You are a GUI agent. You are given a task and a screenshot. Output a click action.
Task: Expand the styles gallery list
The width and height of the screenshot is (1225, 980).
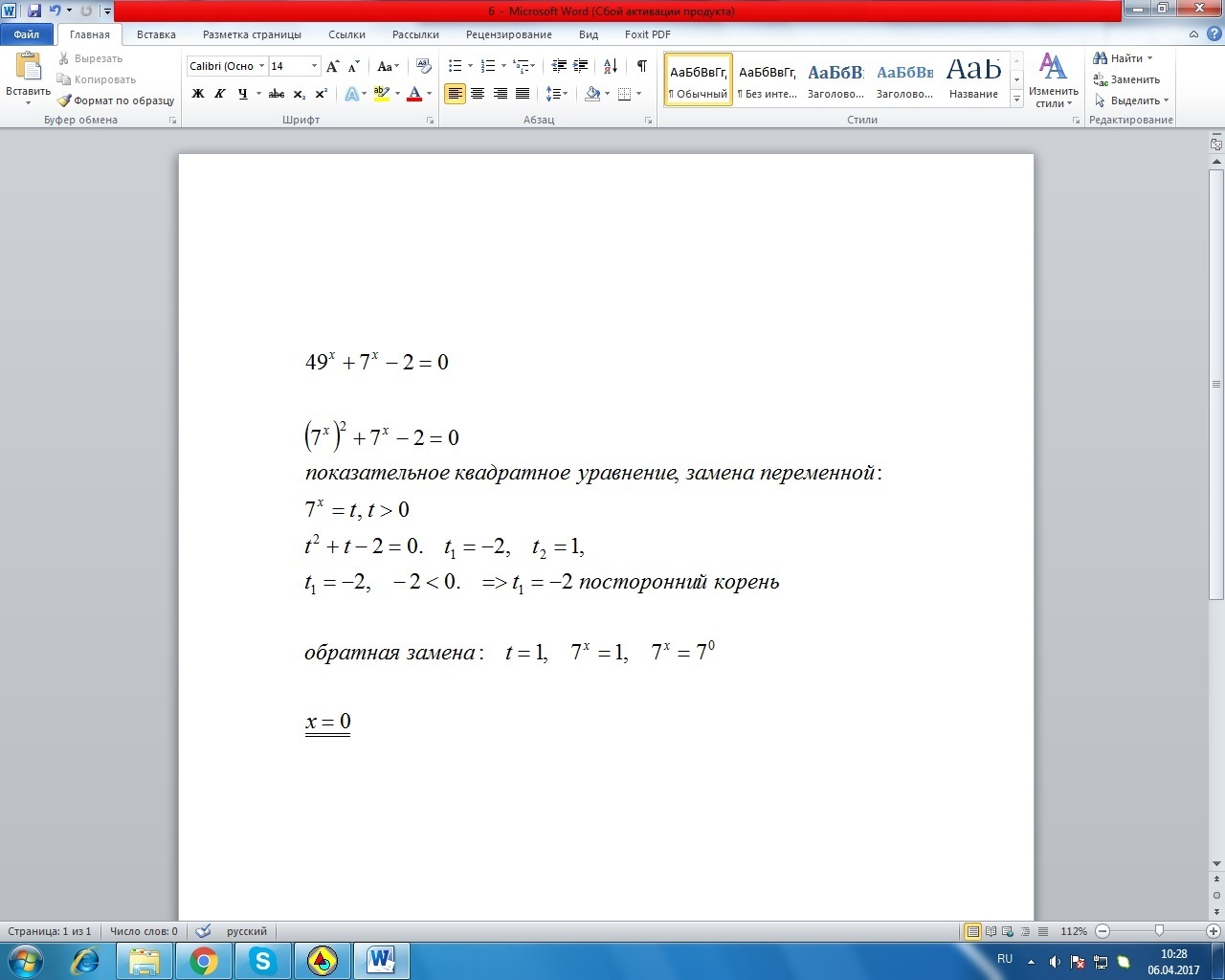coord(1016,100)
